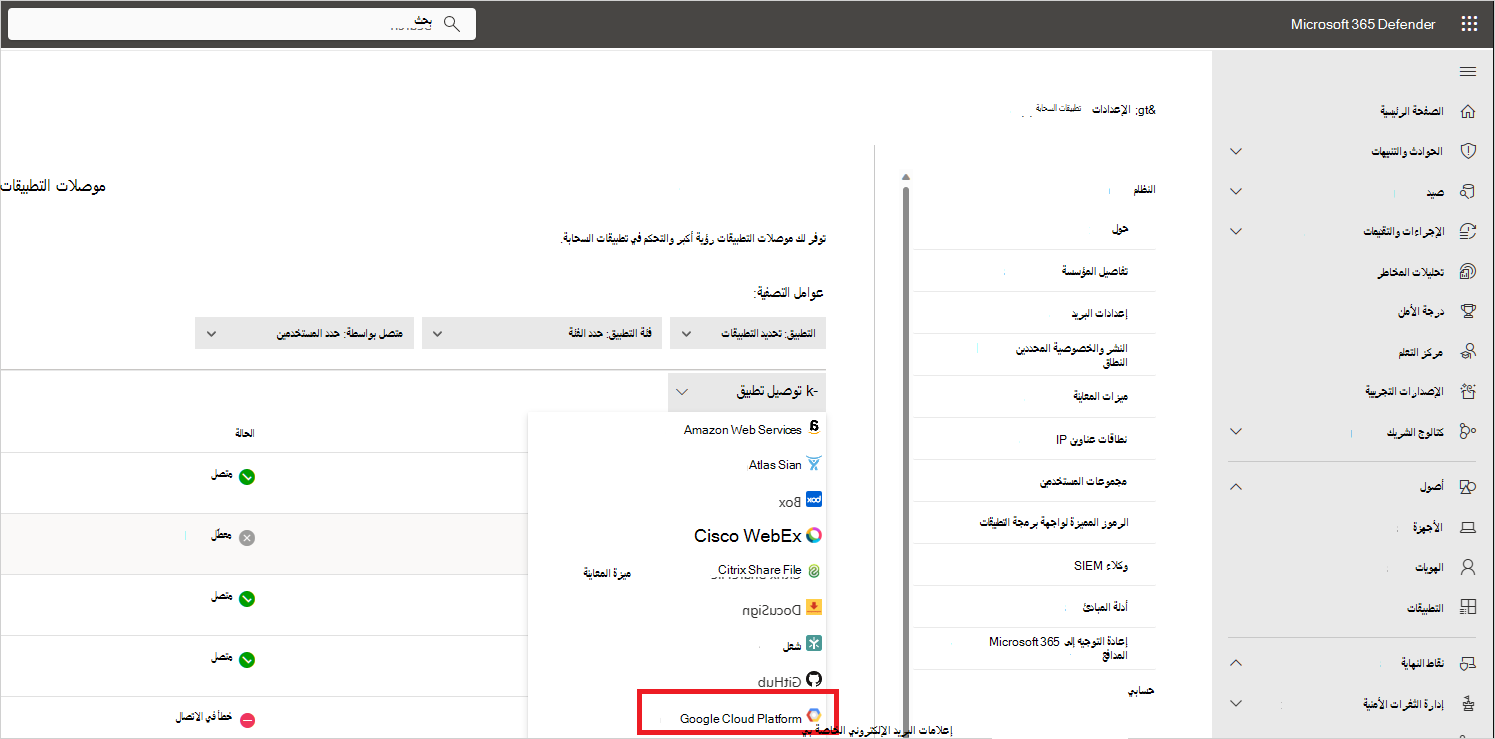1495x739 pixels.
Task: Expand Incidents and alerts (الحوادث والتنبيهات) chevron
Action: (1236, 152)
